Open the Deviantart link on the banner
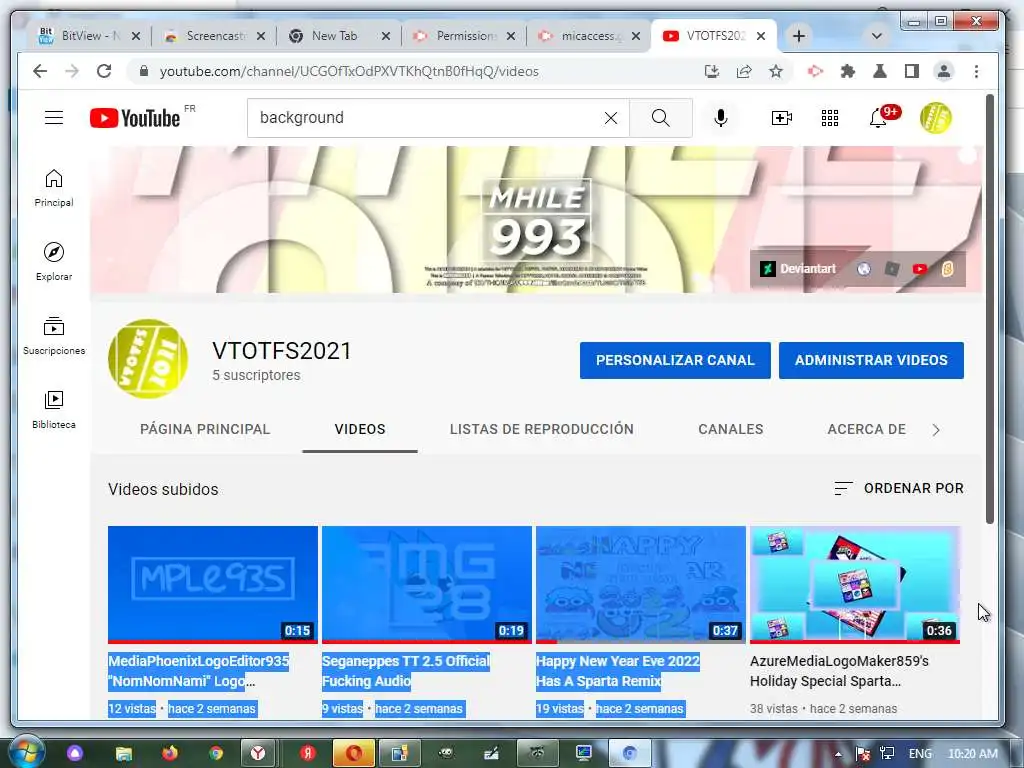 pos(798,268)
